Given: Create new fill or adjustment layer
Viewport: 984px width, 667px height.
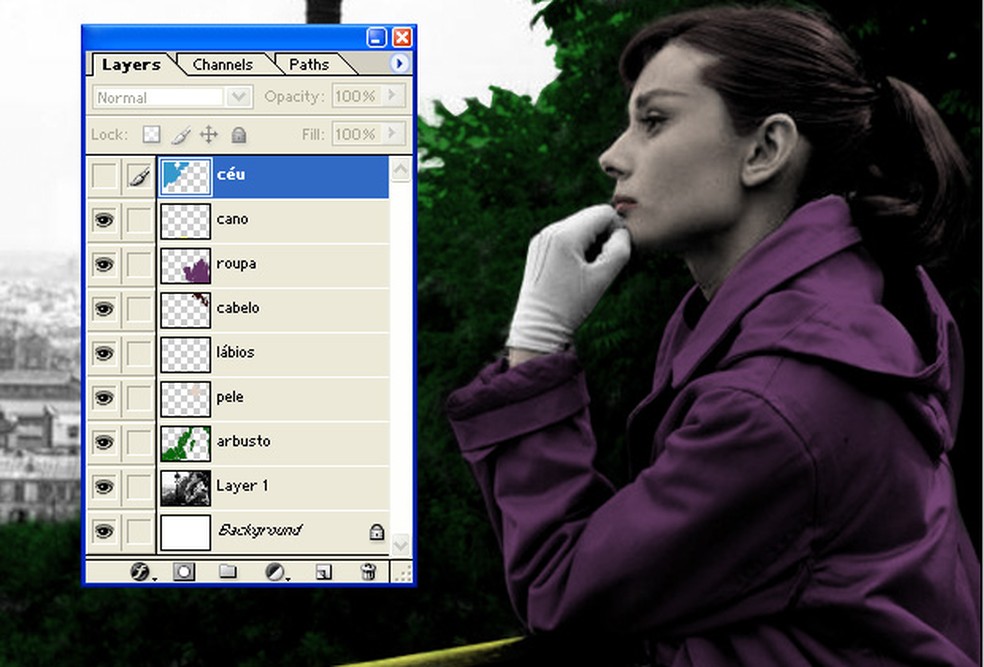Looking at the screenshot, I should [275, 572].
